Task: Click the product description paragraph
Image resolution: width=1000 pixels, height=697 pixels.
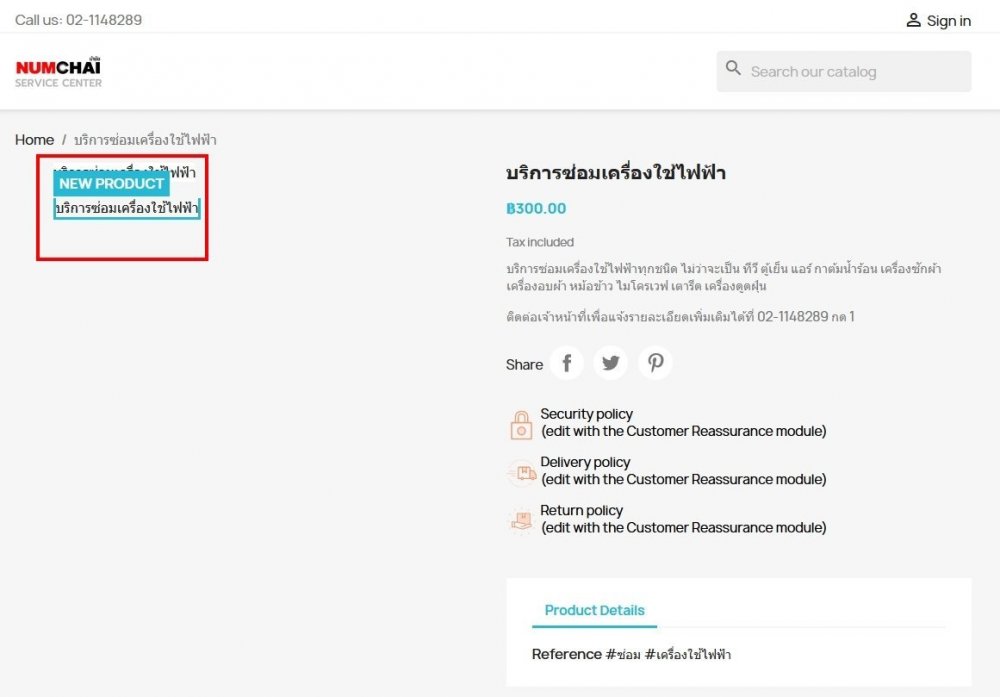Action: (724, 277)
